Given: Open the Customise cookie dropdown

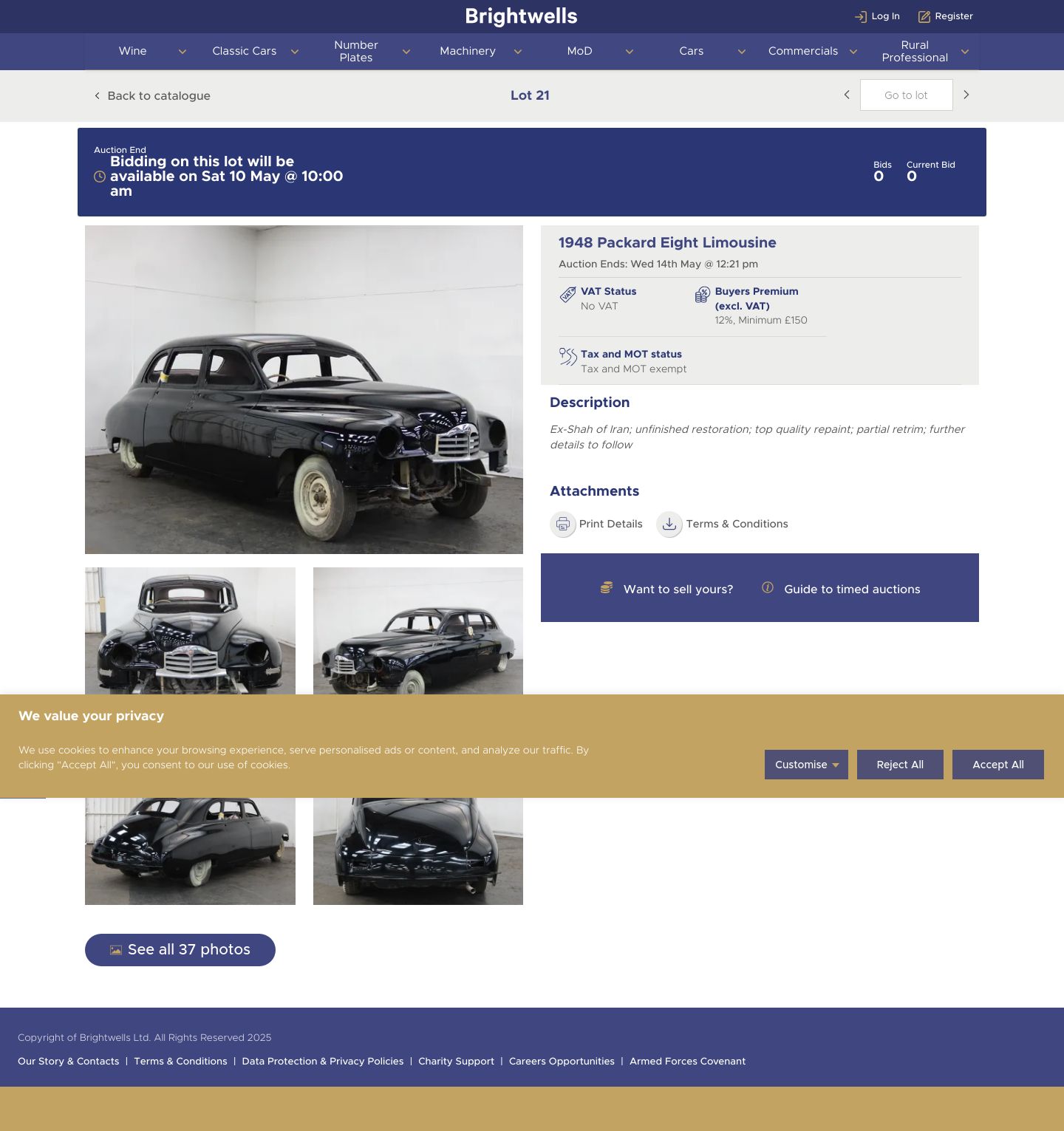Looking at the screenshot, I should (806, 765).
